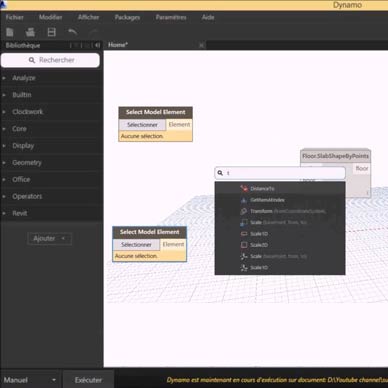
Task: Click the Undo arrow icon
Action: tap(72, 32)
